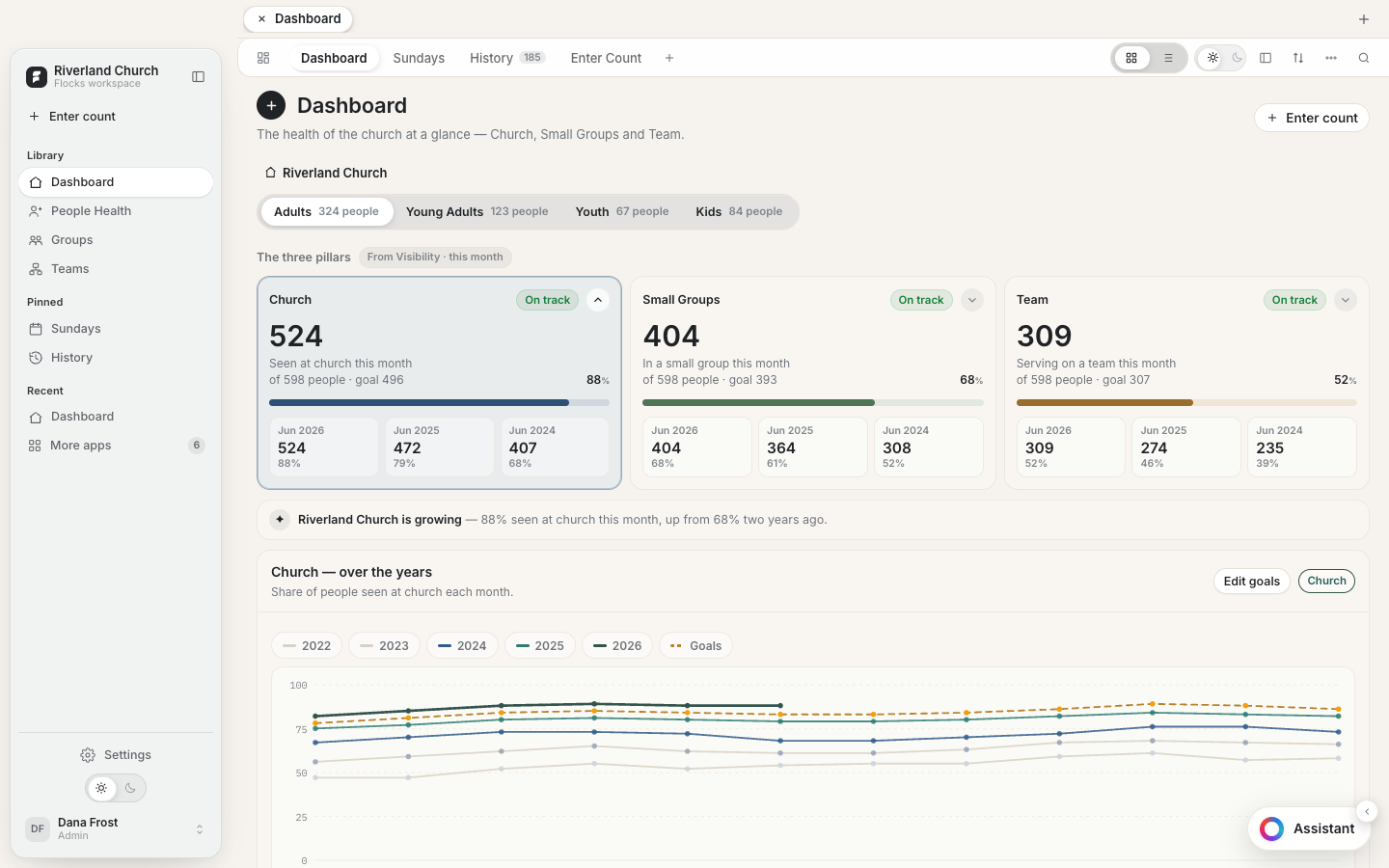Toggle the side panel layout icon in the toolbar
This screenshot has width=1389, height=868.
pos(1266,58)
